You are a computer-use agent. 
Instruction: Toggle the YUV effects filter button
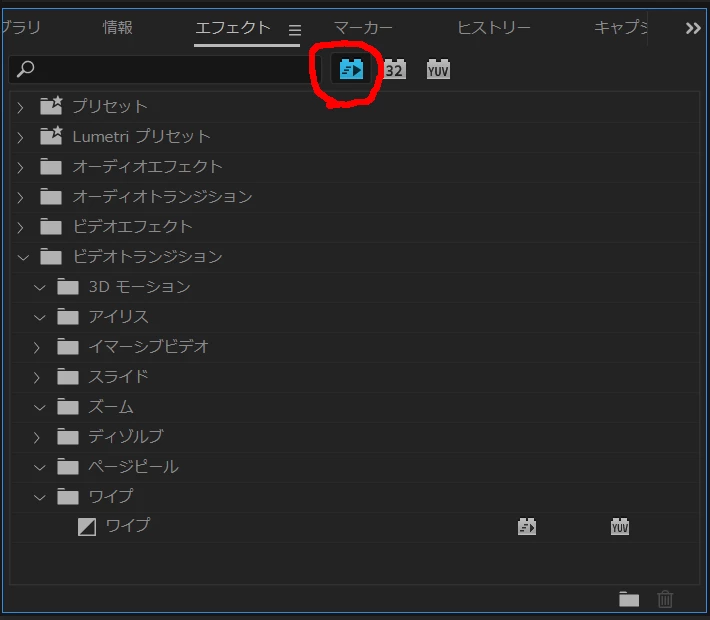click(x=438, y=70)
